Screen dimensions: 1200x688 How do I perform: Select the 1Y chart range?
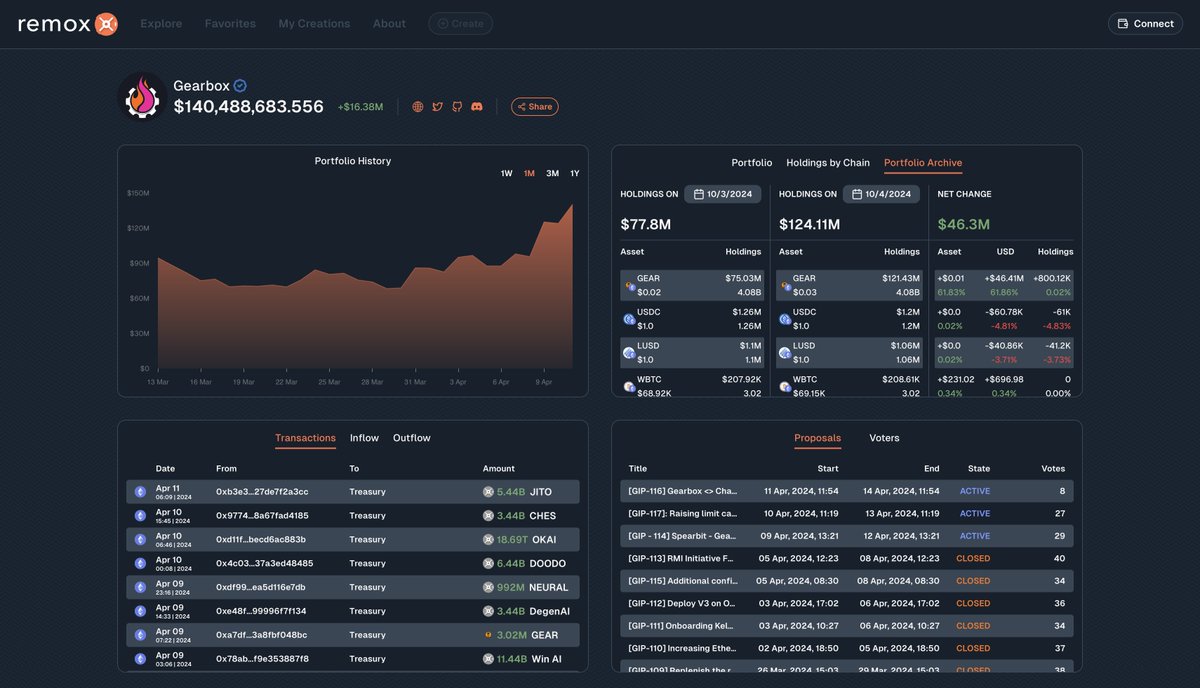(x=575, y=174)
